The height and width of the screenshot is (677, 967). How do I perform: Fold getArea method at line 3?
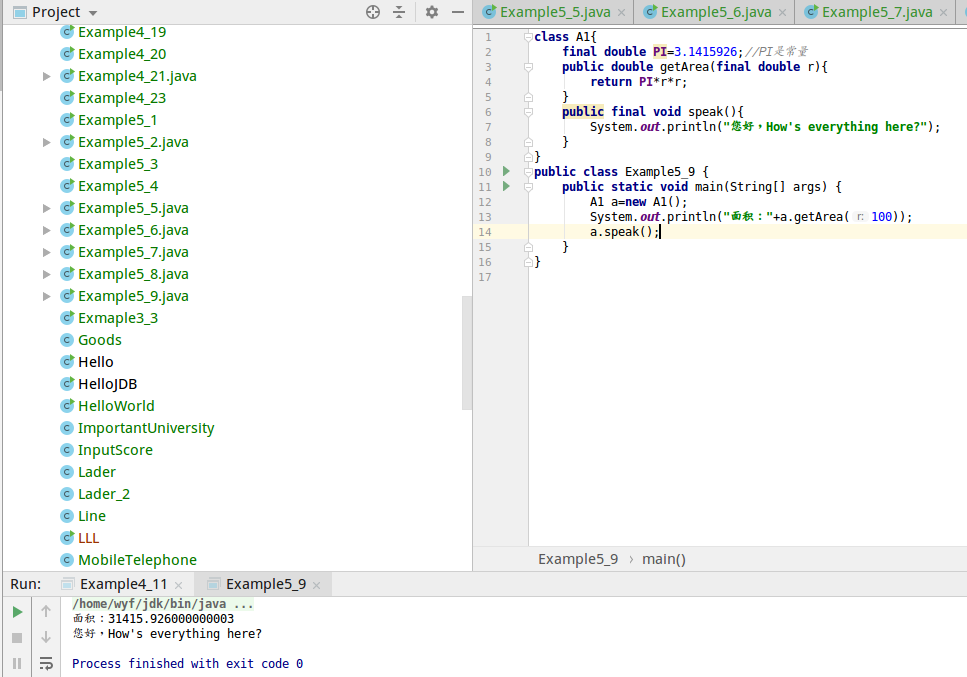click(x=529, y=67)
